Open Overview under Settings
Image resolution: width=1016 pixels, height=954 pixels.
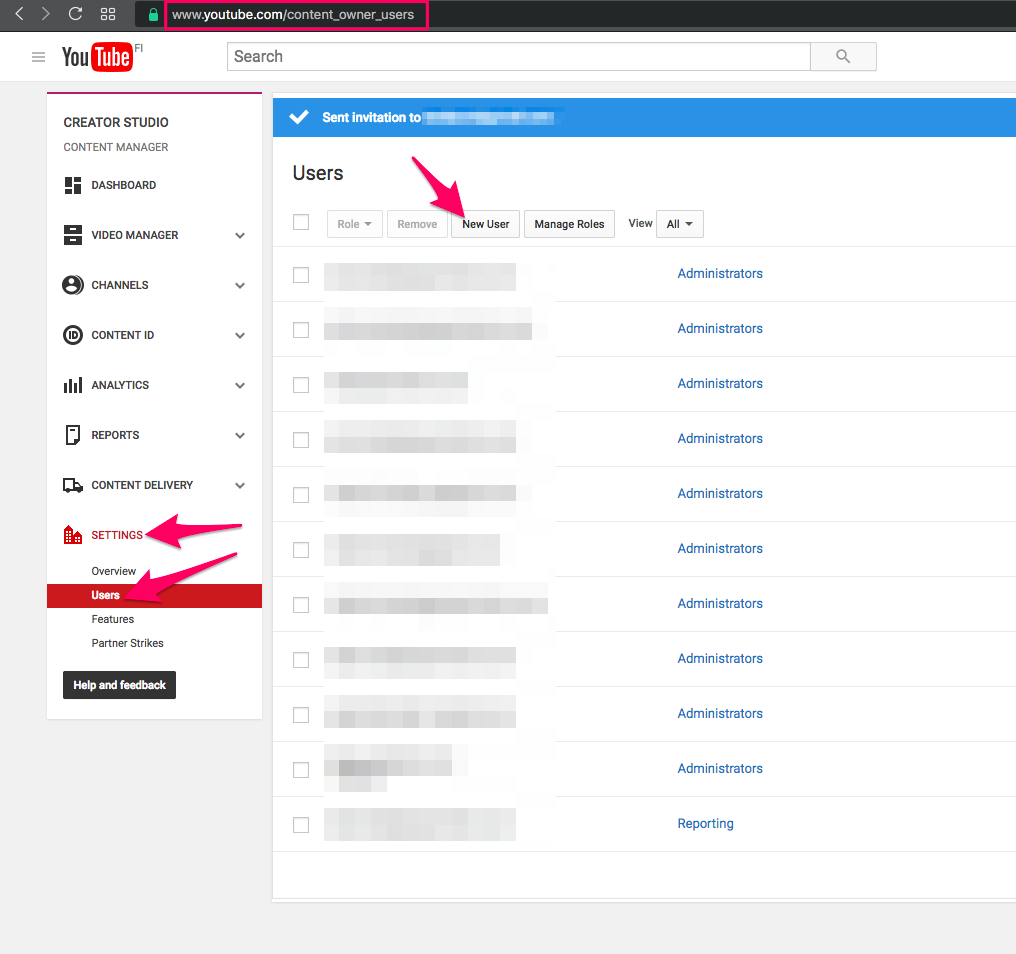113,571
